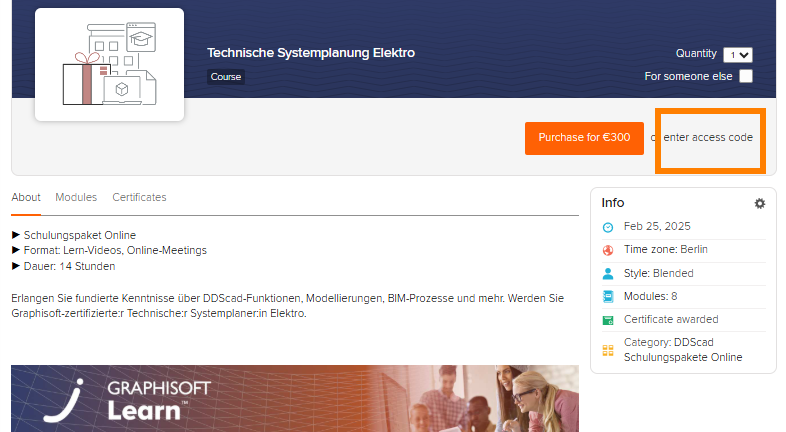Click the modules icon beside Modules: 8
786x432 pixels.
608,297
